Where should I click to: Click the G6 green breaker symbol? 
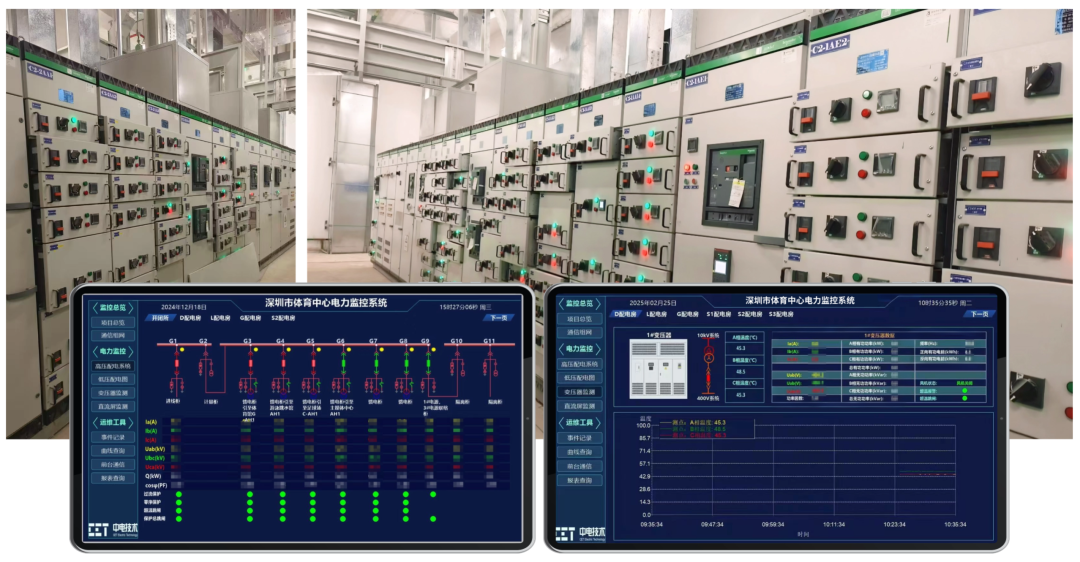click(x=342, y=363)
